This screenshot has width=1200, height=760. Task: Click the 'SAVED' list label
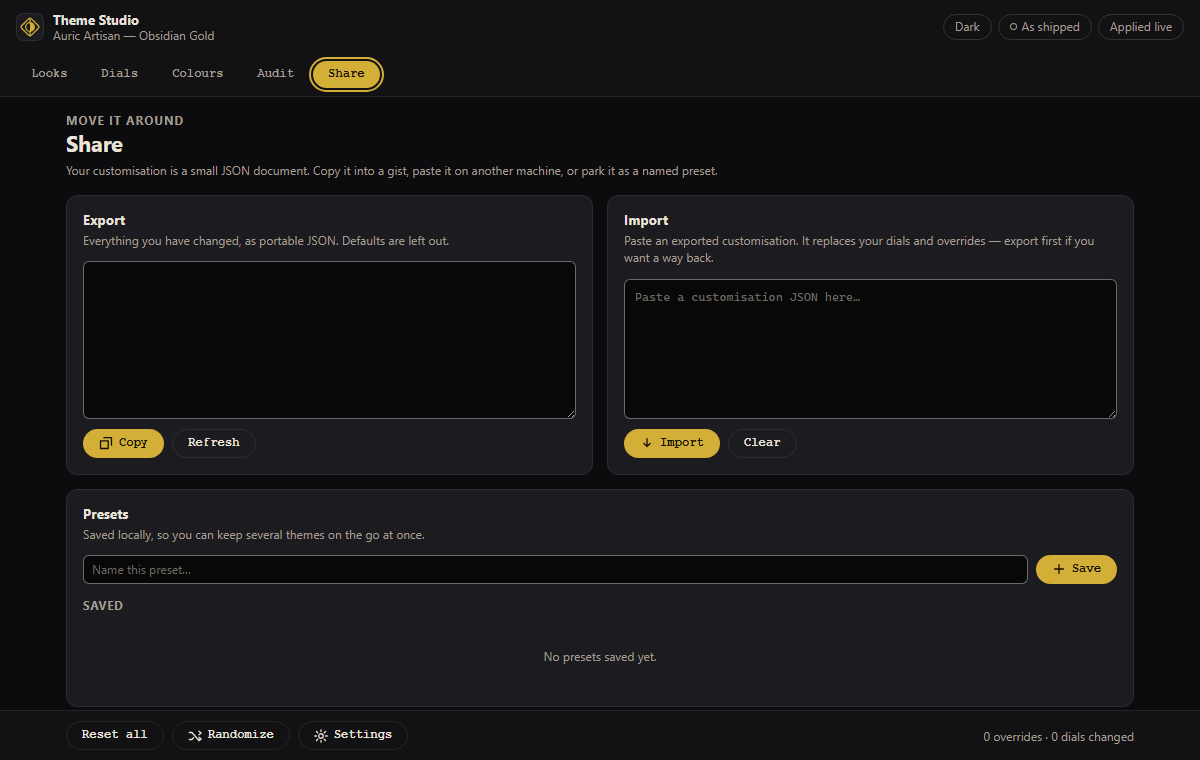point(103,606)
